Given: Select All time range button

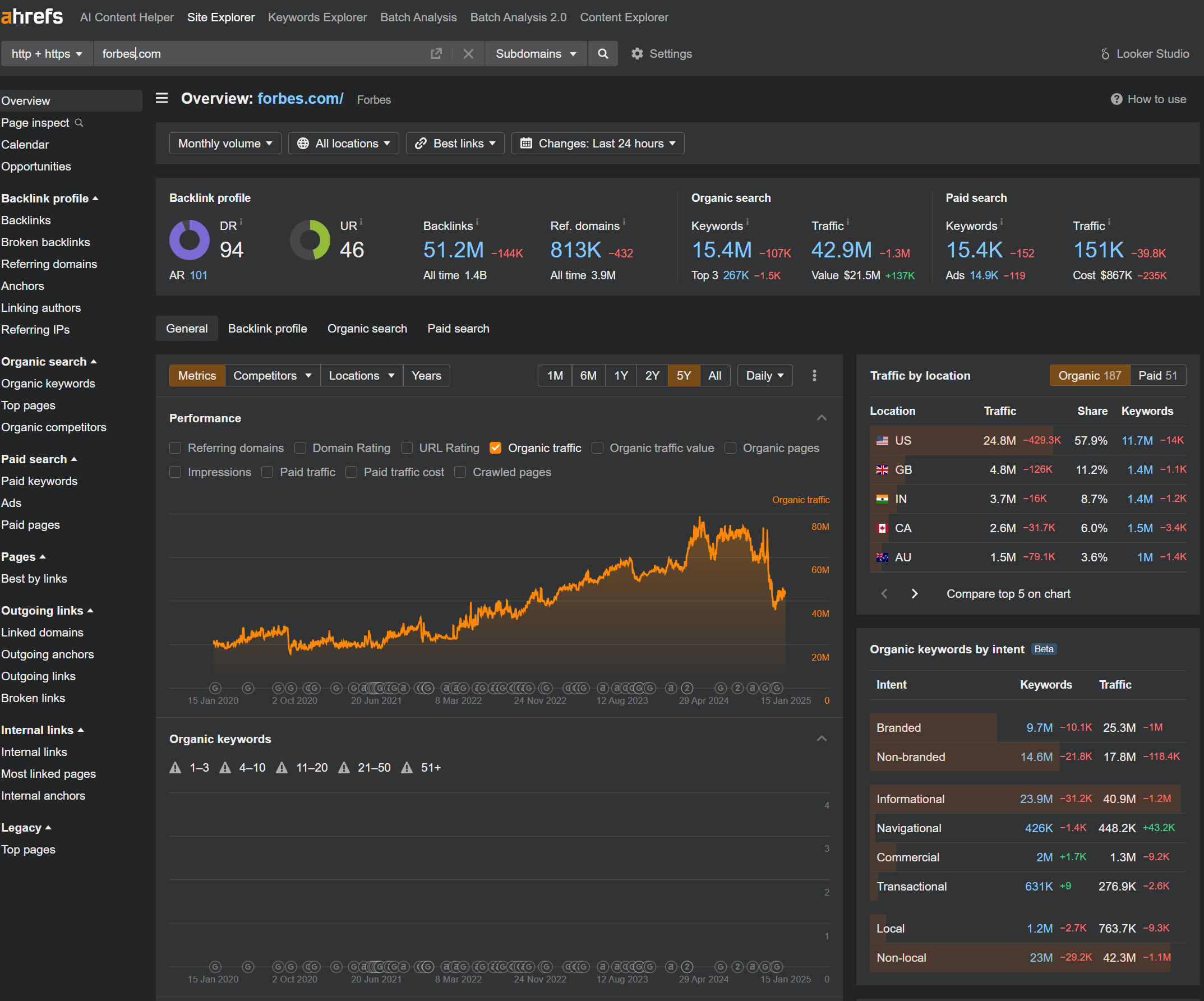Looking at the screenshot, I should click(714, 376).
